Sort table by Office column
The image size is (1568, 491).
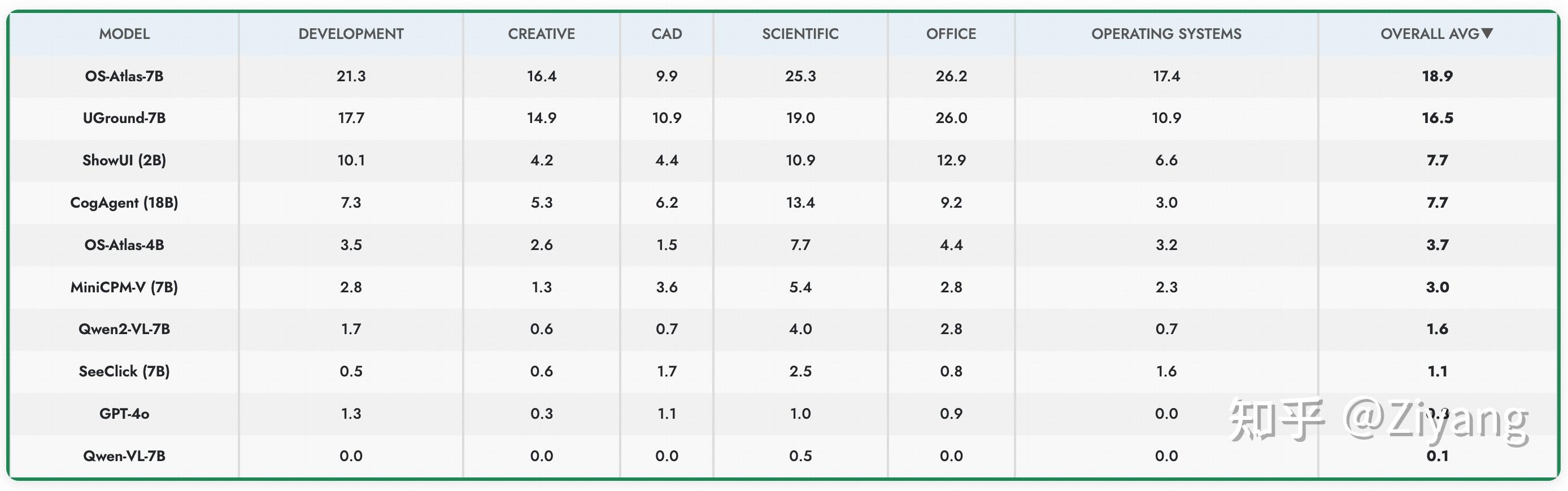(951, 34)
